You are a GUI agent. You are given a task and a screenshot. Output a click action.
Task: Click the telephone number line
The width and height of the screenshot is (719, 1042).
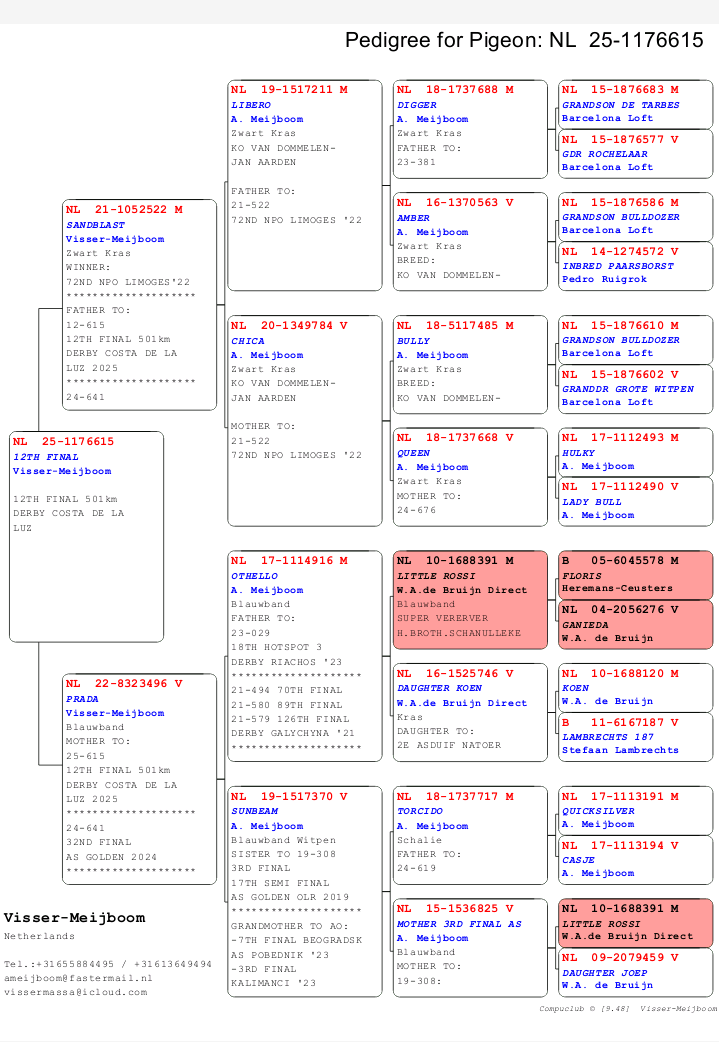point(107,964)
